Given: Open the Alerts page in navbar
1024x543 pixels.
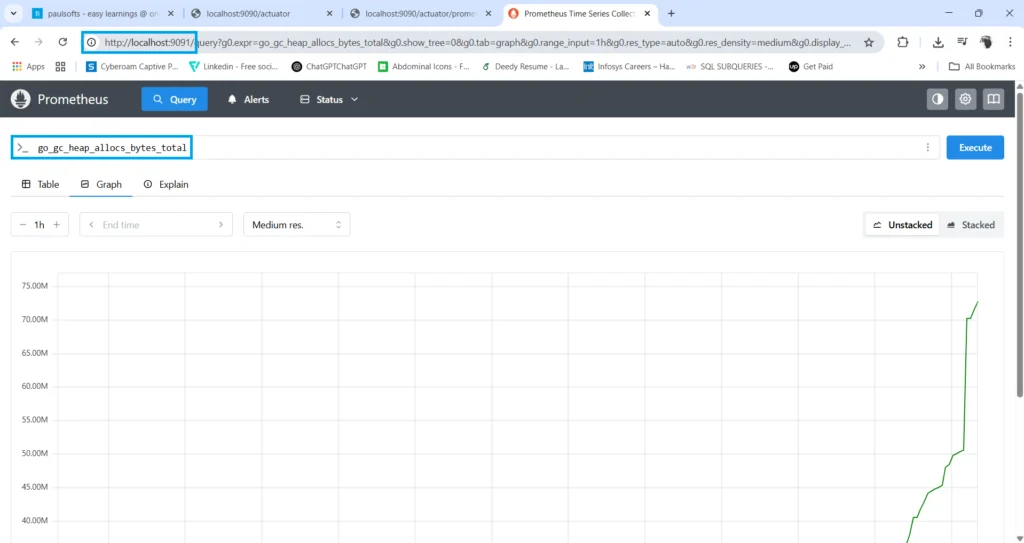Looking at the screenshot, I should point(248,99).
